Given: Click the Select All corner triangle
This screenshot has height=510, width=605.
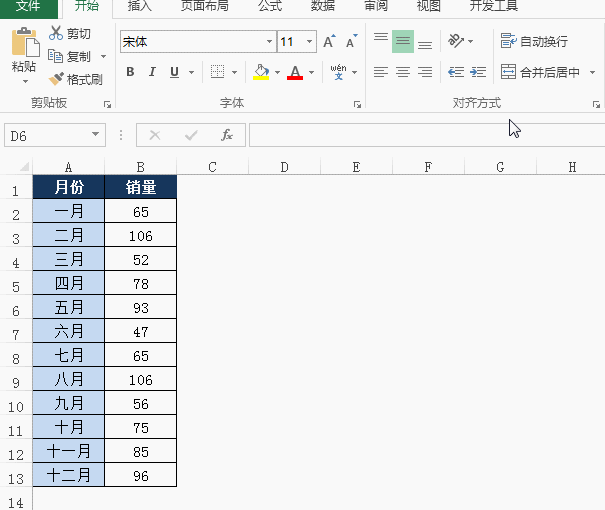Looking at the screenshot, I should (x=24, y=166).
